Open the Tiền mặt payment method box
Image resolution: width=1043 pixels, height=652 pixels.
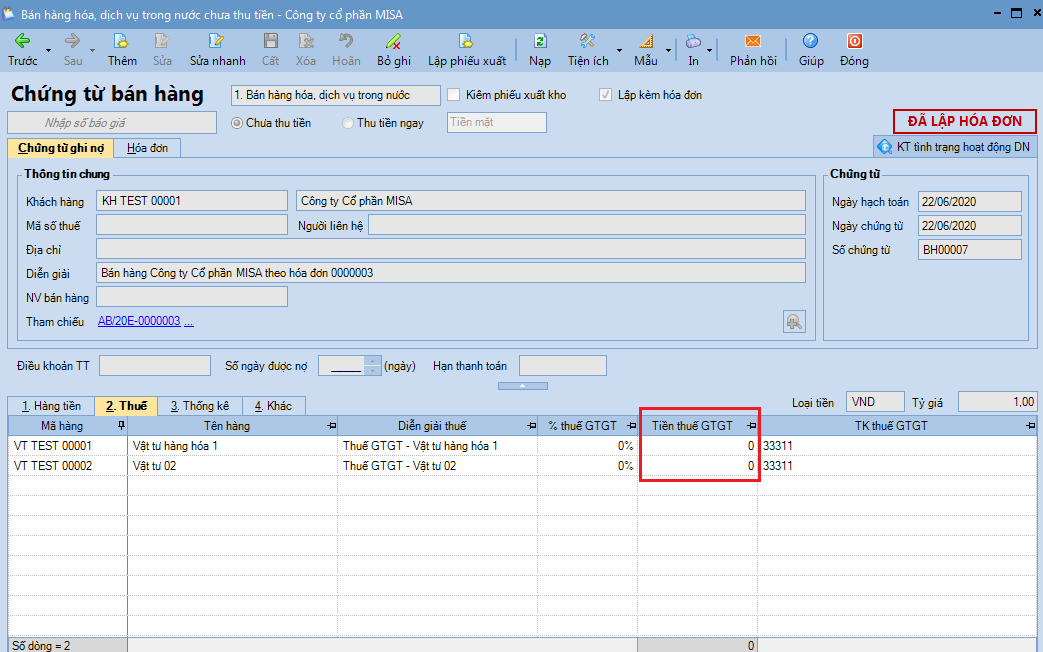[x=497, y=122]
